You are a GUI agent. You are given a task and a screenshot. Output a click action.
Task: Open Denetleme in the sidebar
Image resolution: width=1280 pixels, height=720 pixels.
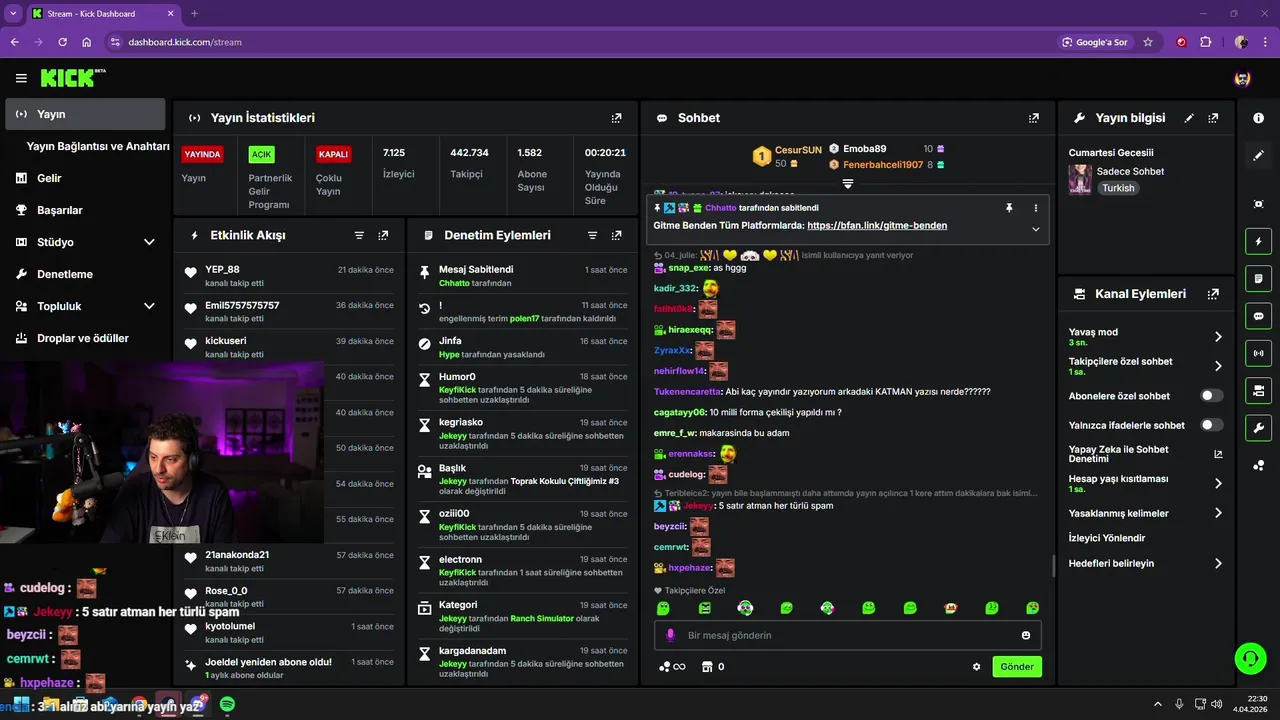pyautogui.click(x=84, y=274)
